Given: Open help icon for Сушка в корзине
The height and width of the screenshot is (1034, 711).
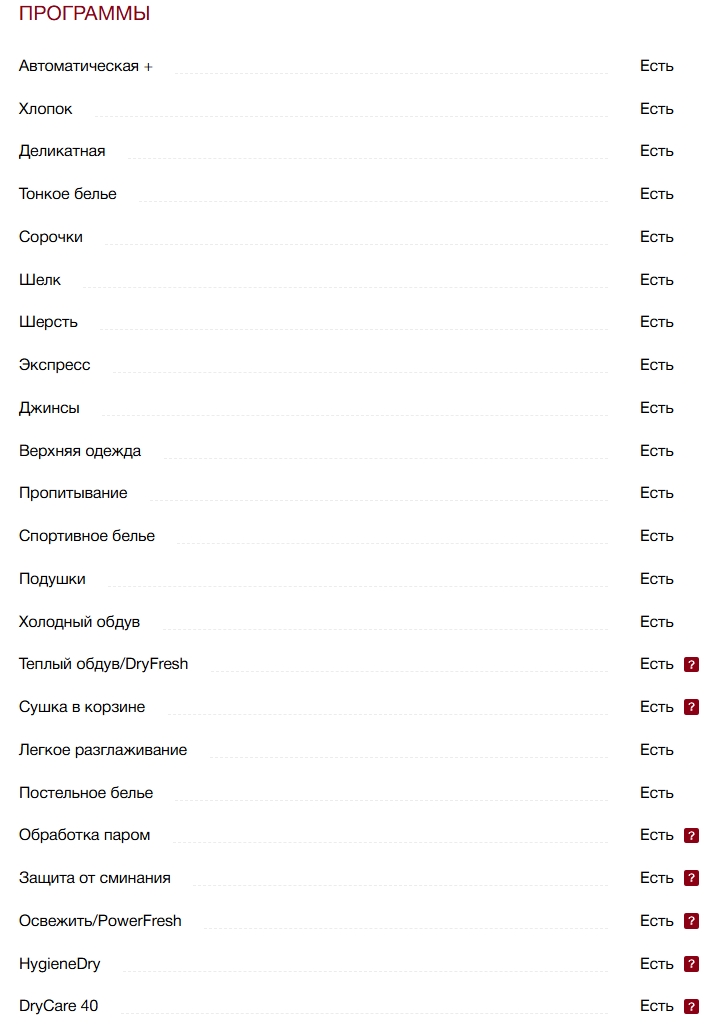Looking at the screenshot, I should click(691, 707).
